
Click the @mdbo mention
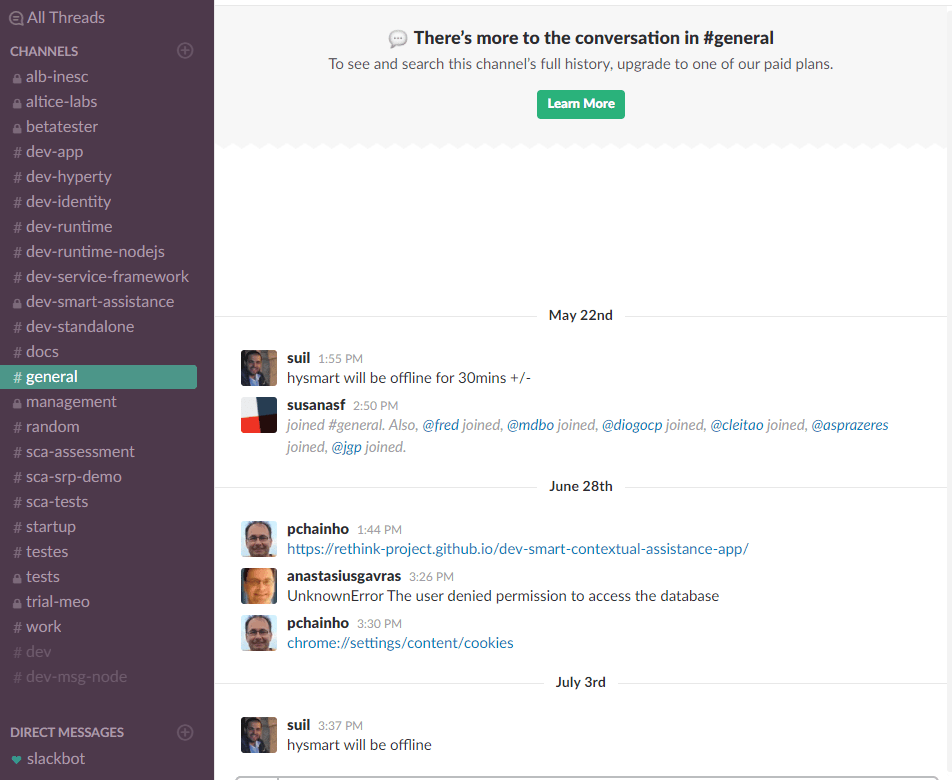(x=531, y=425)
